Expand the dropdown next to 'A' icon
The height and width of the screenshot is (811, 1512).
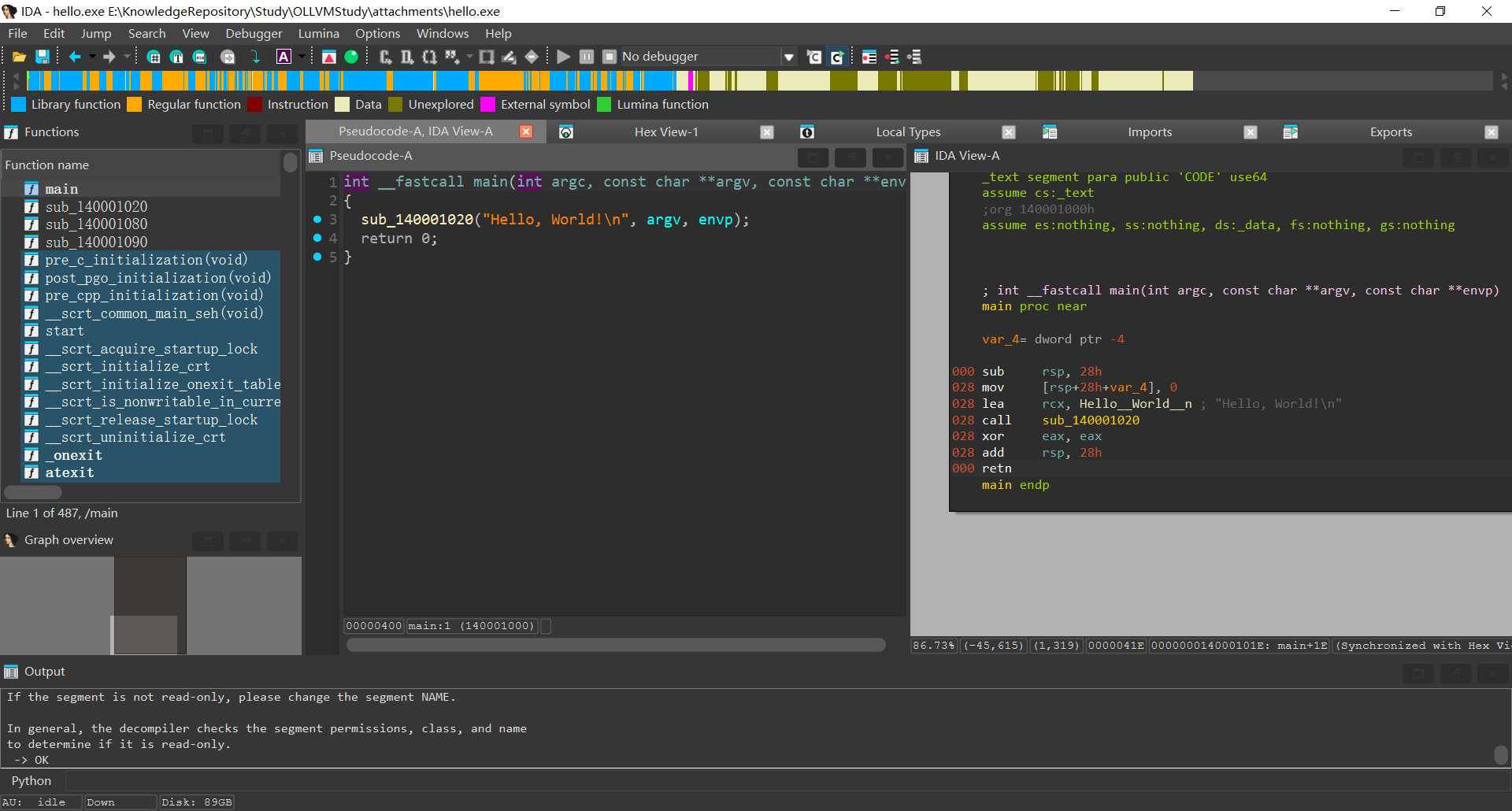click(301, 57)
